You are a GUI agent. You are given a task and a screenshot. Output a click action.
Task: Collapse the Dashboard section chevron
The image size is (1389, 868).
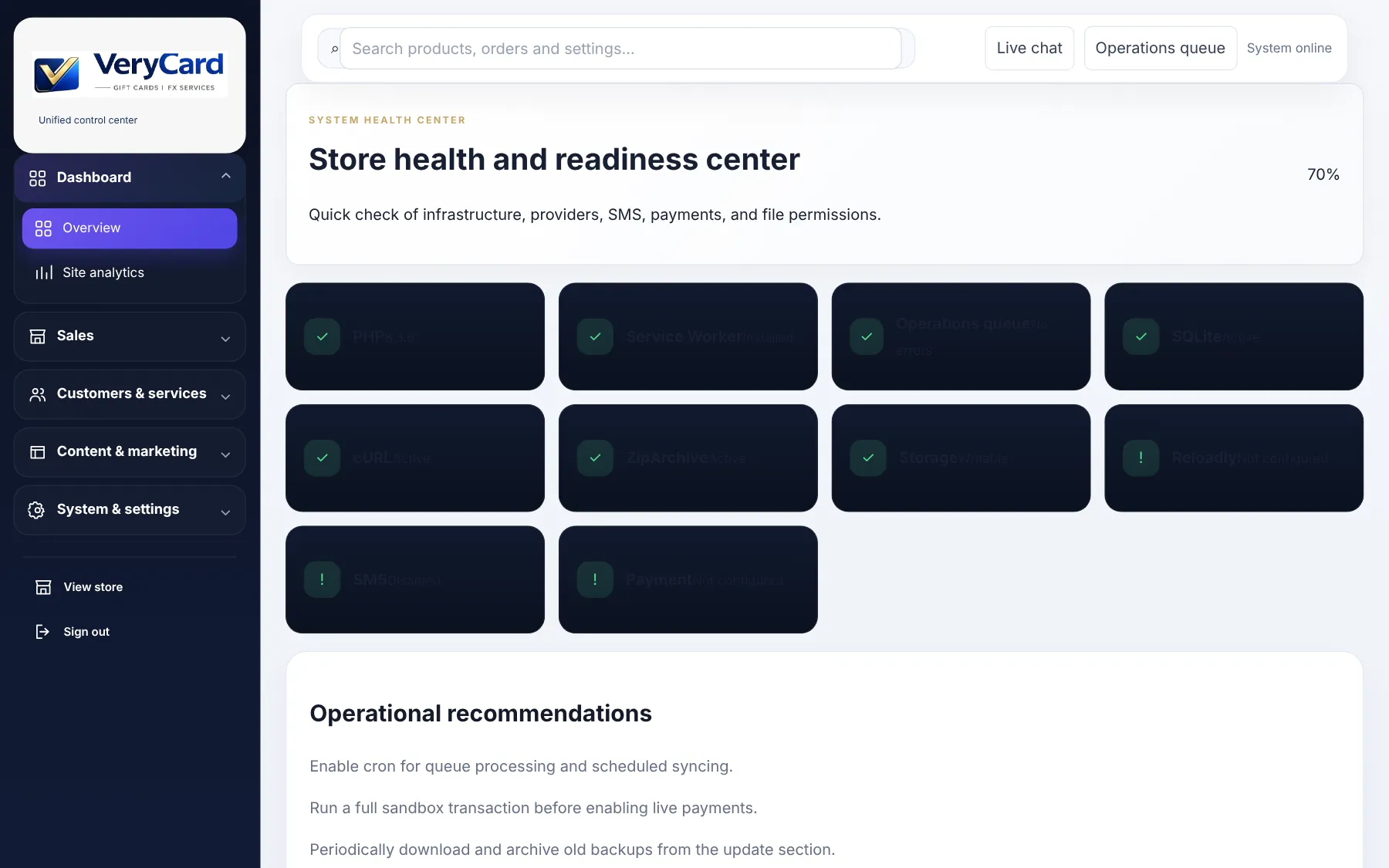[x=226, y=176]
